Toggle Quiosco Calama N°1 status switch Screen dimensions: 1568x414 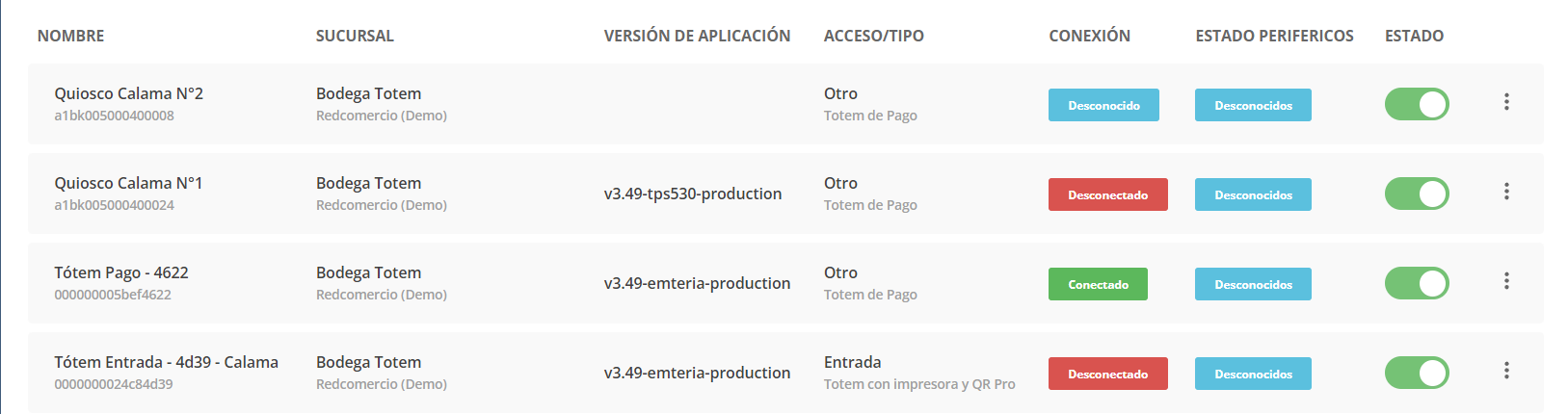[x=1417, y=194]
